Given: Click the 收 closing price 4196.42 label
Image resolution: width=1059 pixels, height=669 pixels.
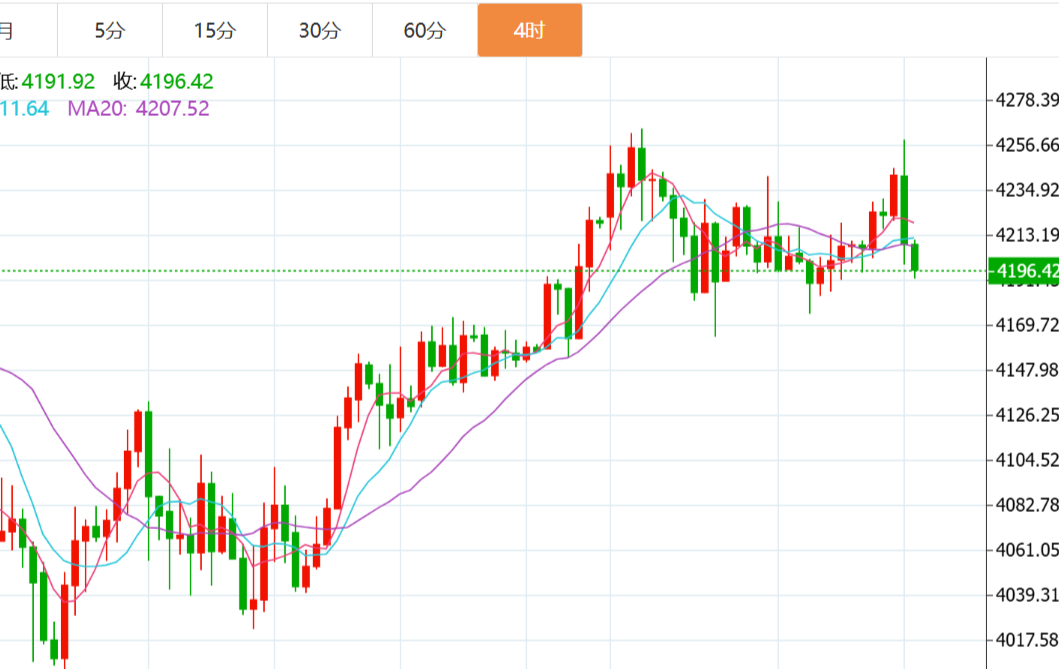Looking at the screenshot, I should point(163,81).
